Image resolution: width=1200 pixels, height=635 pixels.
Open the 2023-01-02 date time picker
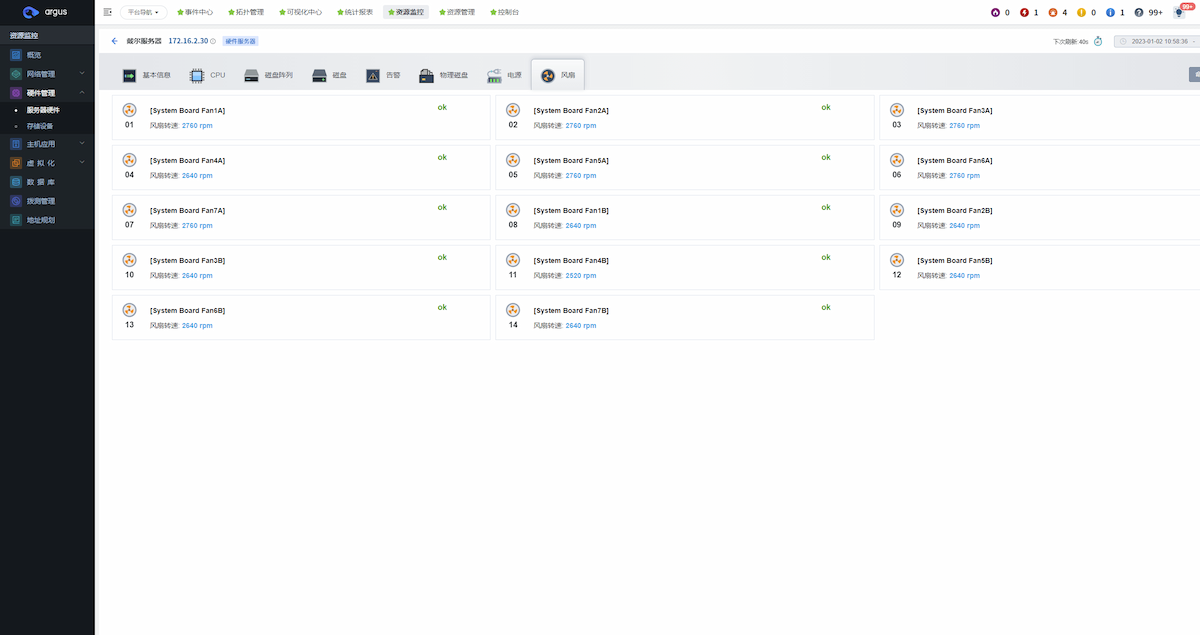tap(1157, 41)
